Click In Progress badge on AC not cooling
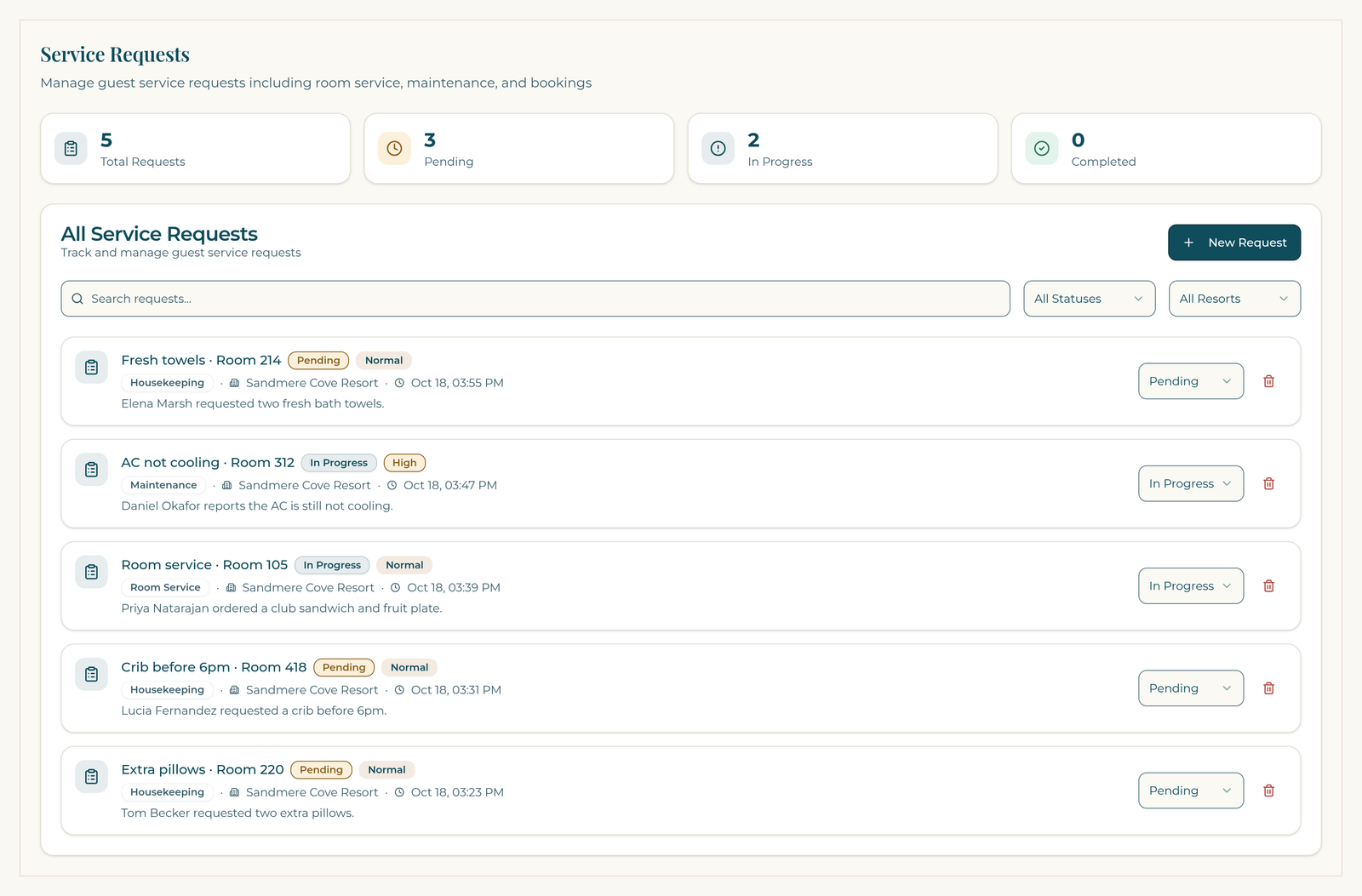Image resolution: width=1362 pixels, height=896 pixels. click(339, 463)
